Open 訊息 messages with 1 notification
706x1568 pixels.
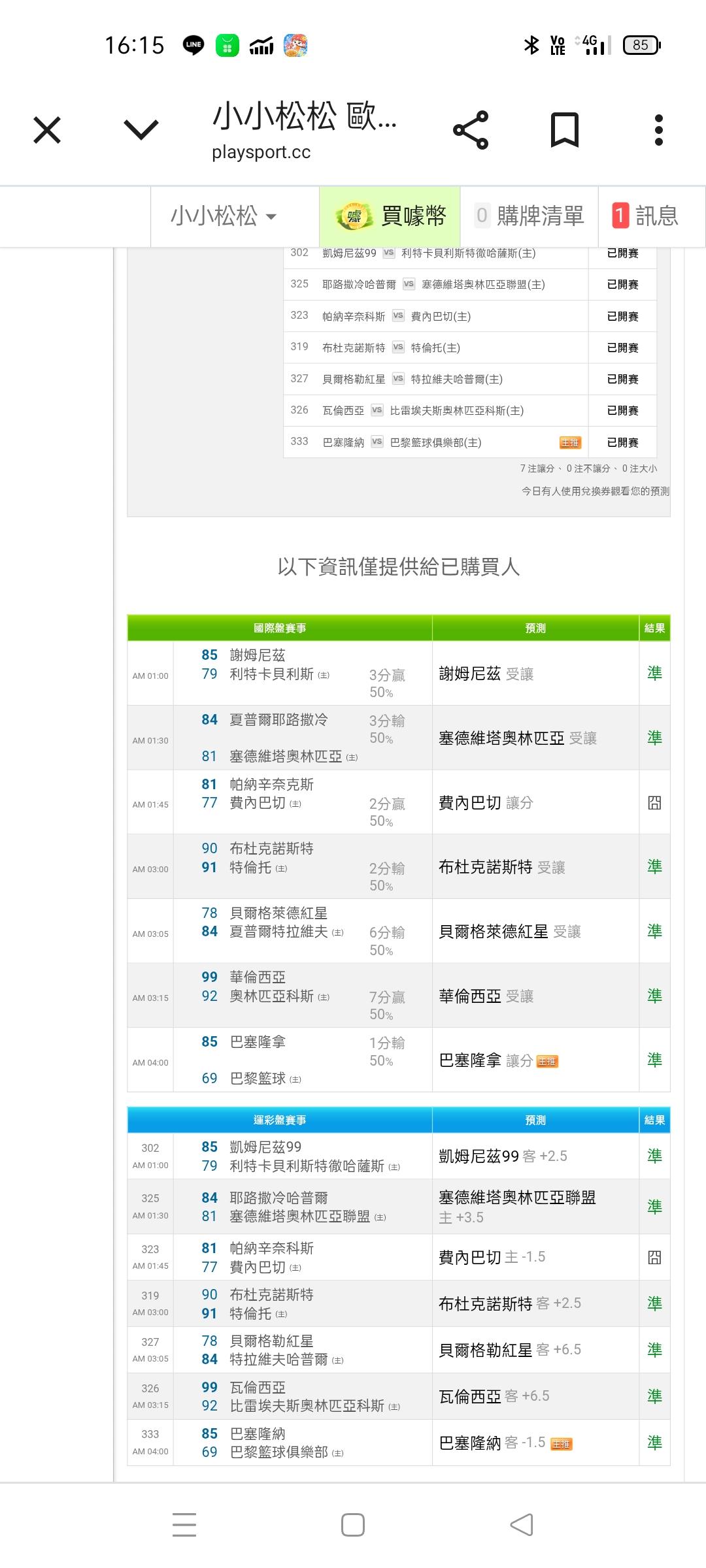pyautogui.click(x=645, y=216)
